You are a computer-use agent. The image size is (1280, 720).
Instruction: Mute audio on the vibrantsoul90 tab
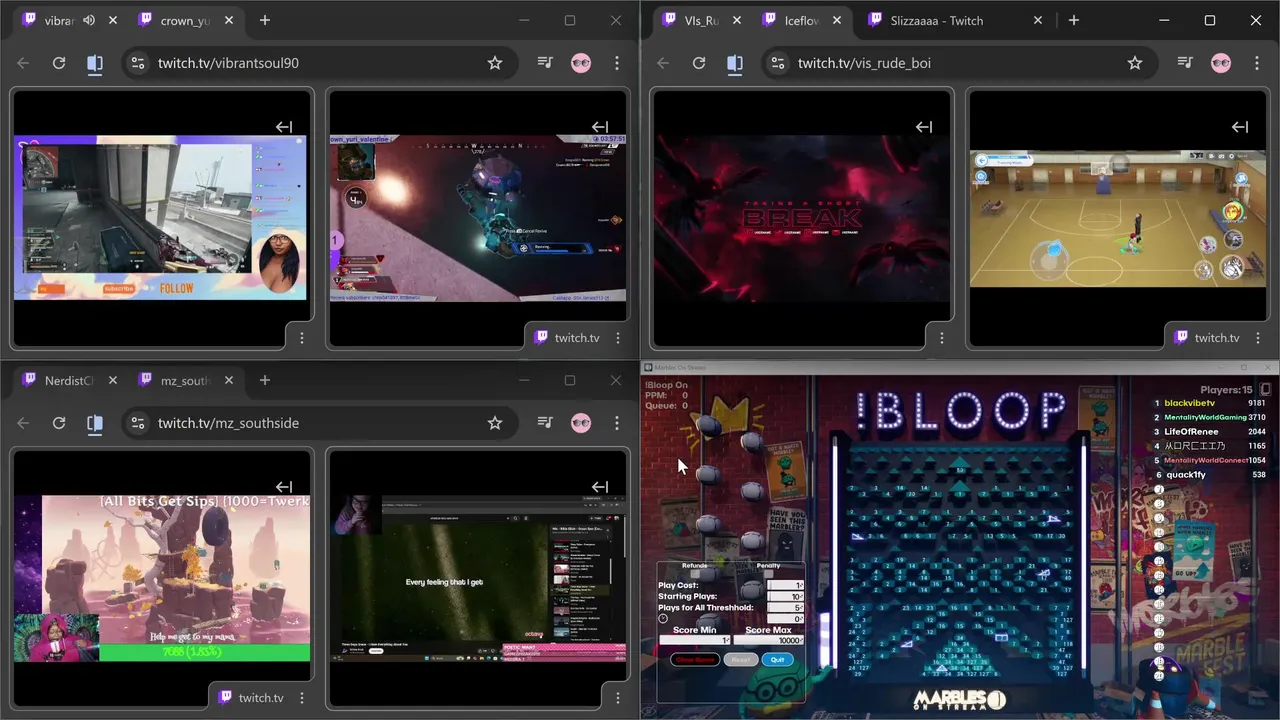click(x=89, y=20)
